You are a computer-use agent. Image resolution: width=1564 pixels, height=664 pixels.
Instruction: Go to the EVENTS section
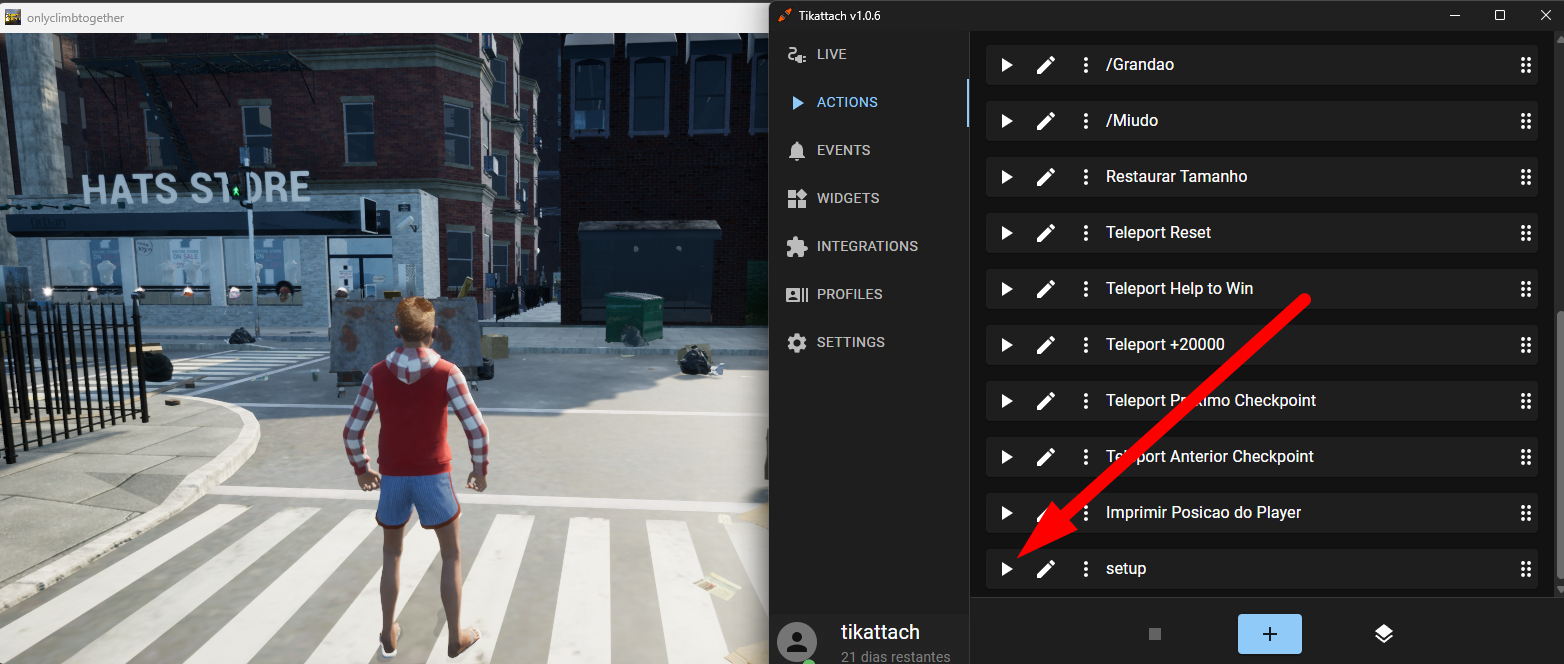pyautogui.click(x=868, y=150)
